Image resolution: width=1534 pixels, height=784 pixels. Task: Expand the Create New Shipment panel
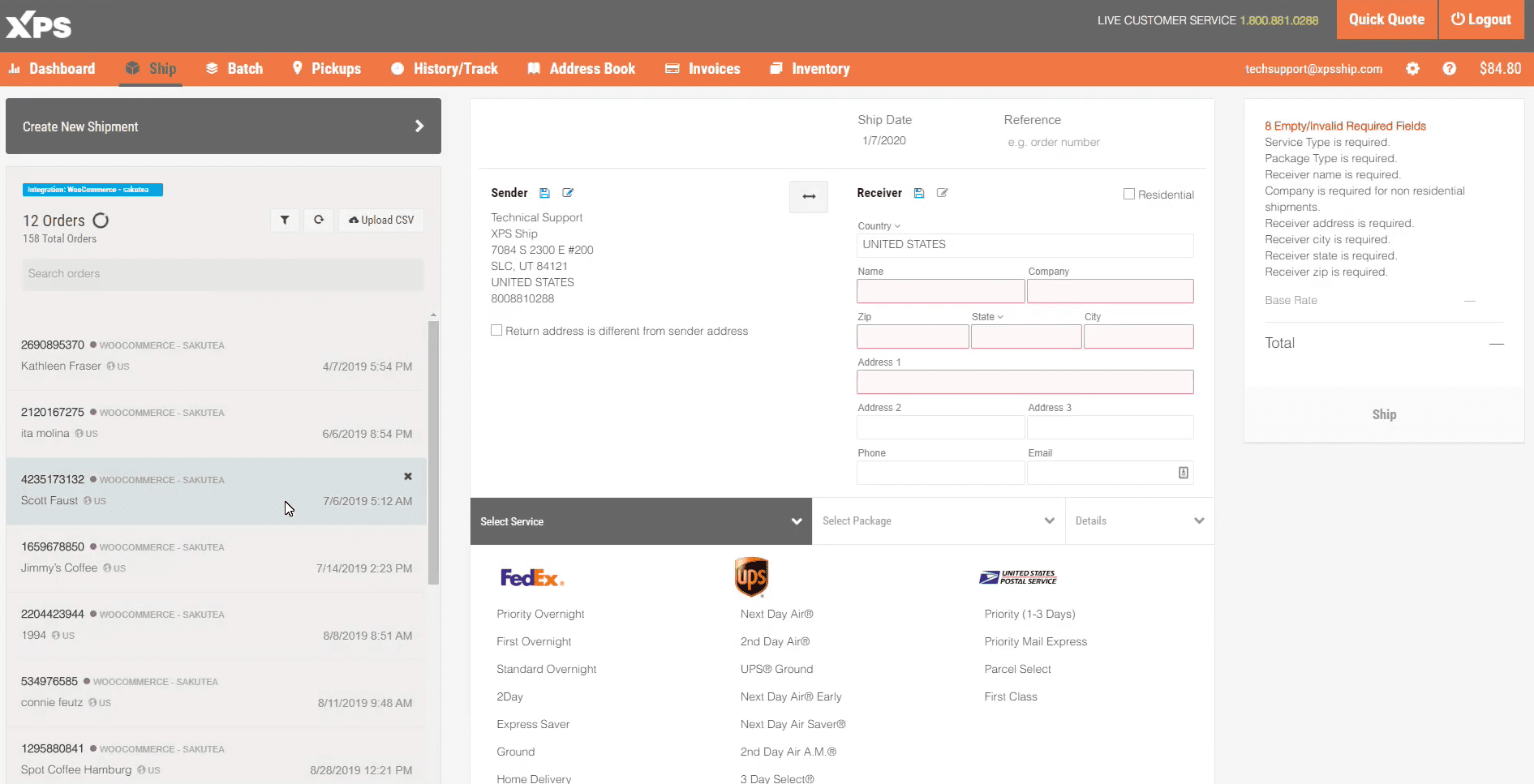[x=223, y=126]
